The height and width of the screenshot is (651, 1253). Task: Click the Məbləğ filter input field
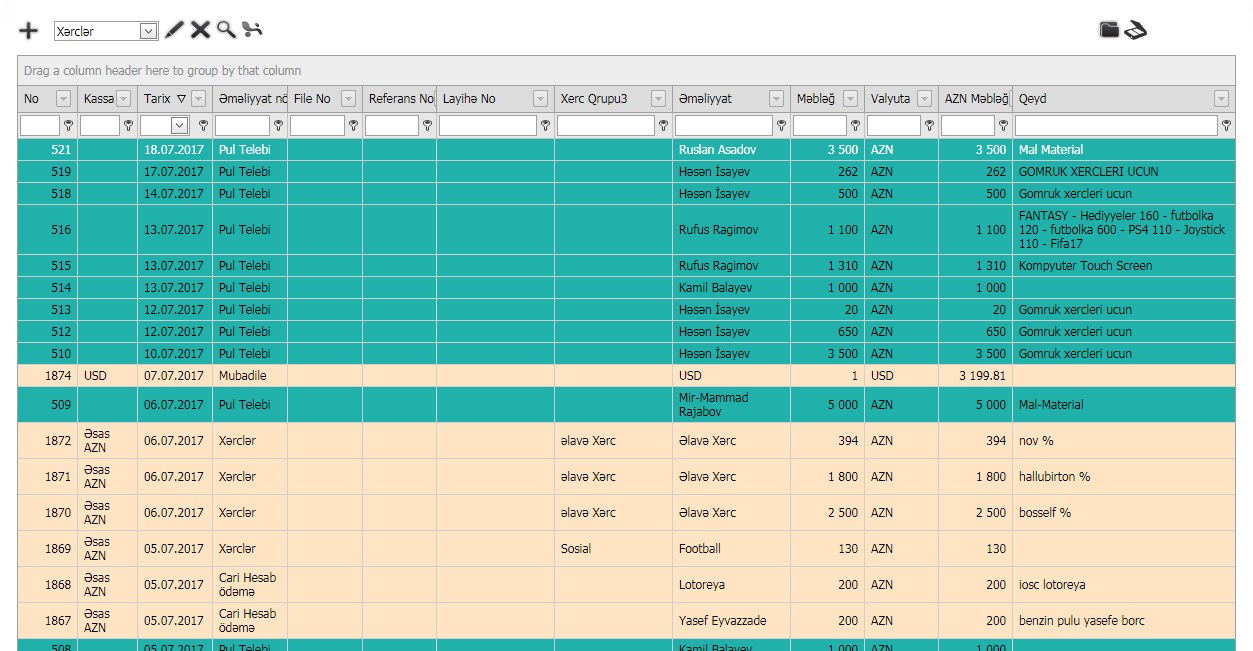(819, 126)
